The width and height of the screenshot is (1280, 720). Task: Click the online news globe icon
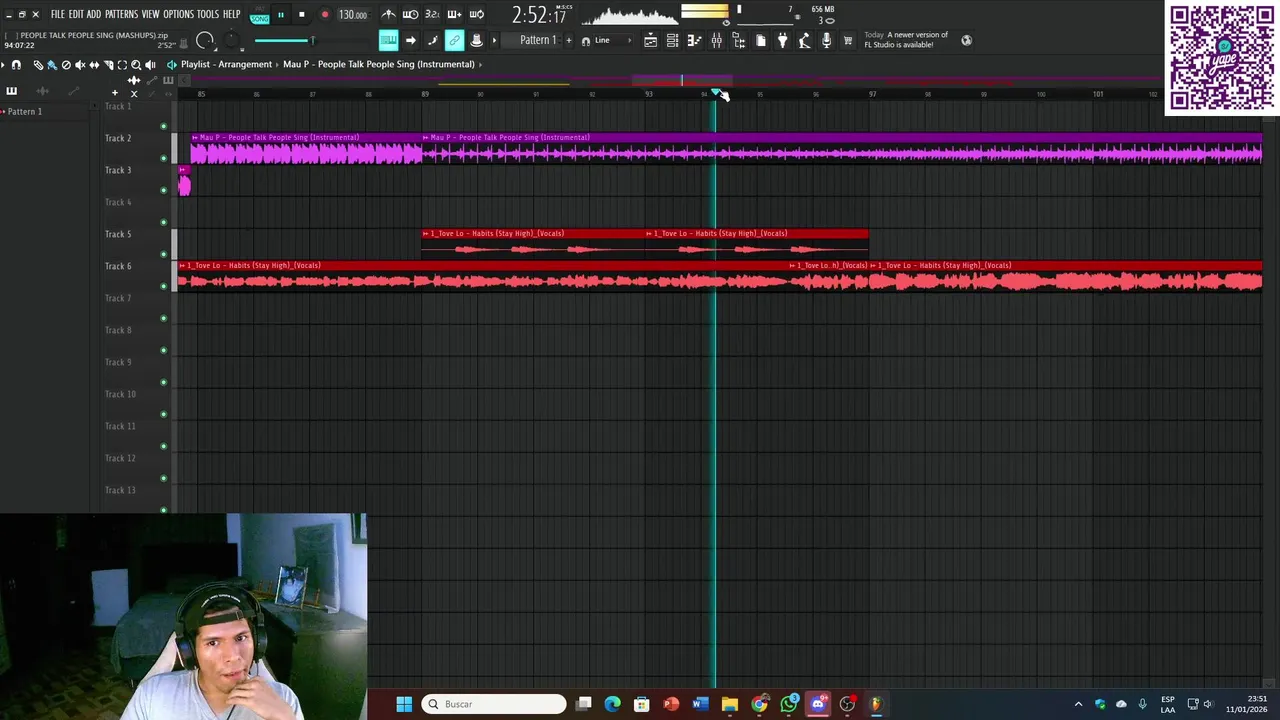tap(966, 40)
